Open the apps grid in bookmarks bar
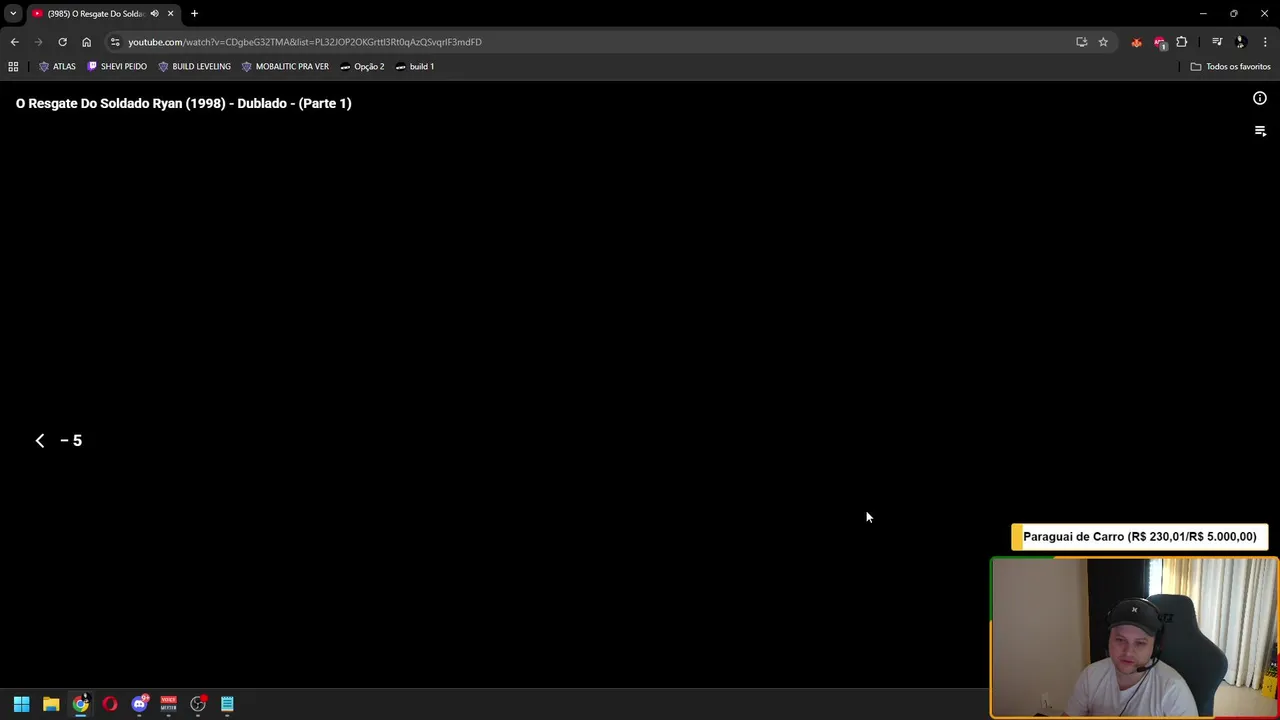The width and height of the screenshot is (1280, 720). point(13,66)
